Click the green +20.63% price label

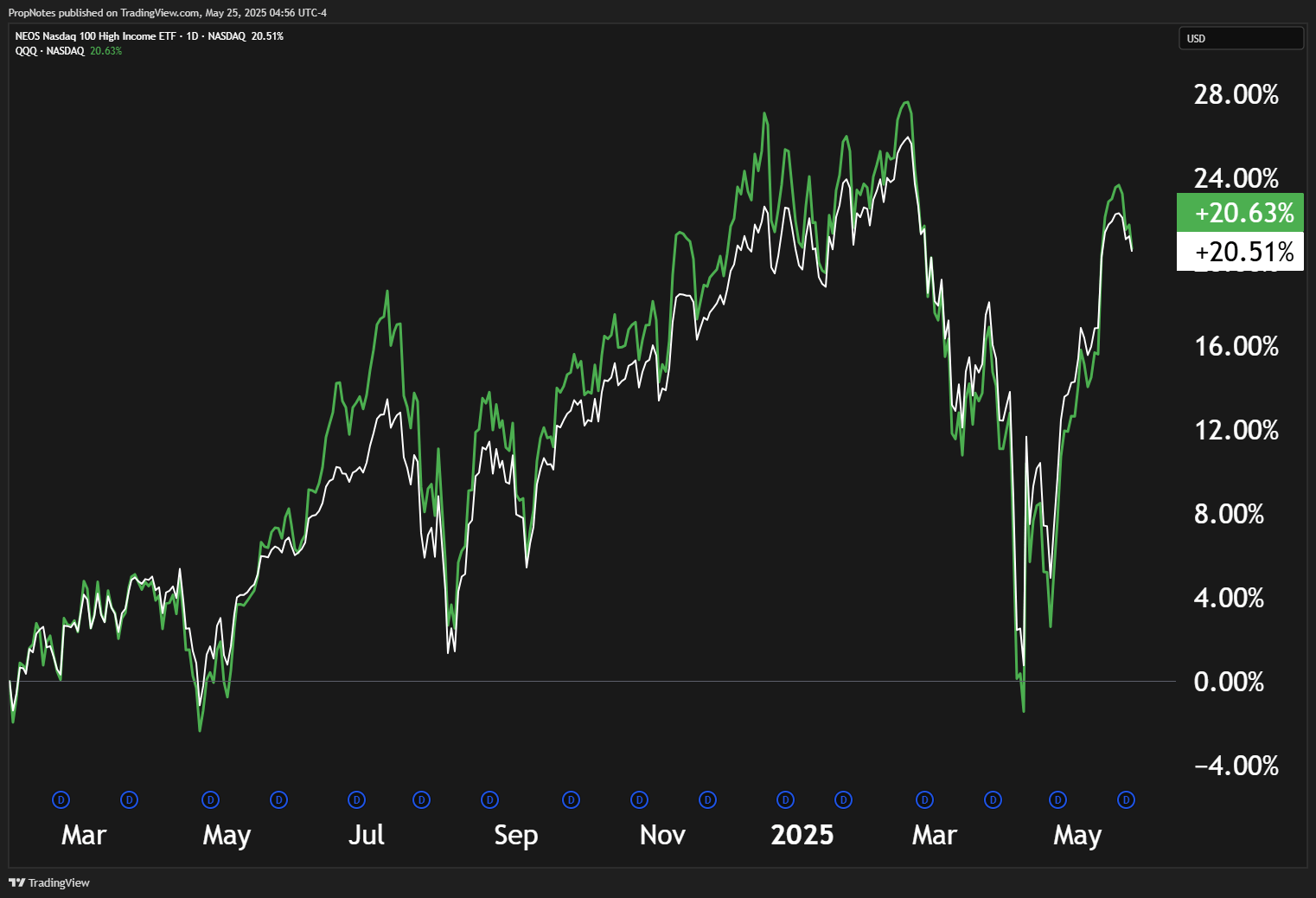(1240, 213)
